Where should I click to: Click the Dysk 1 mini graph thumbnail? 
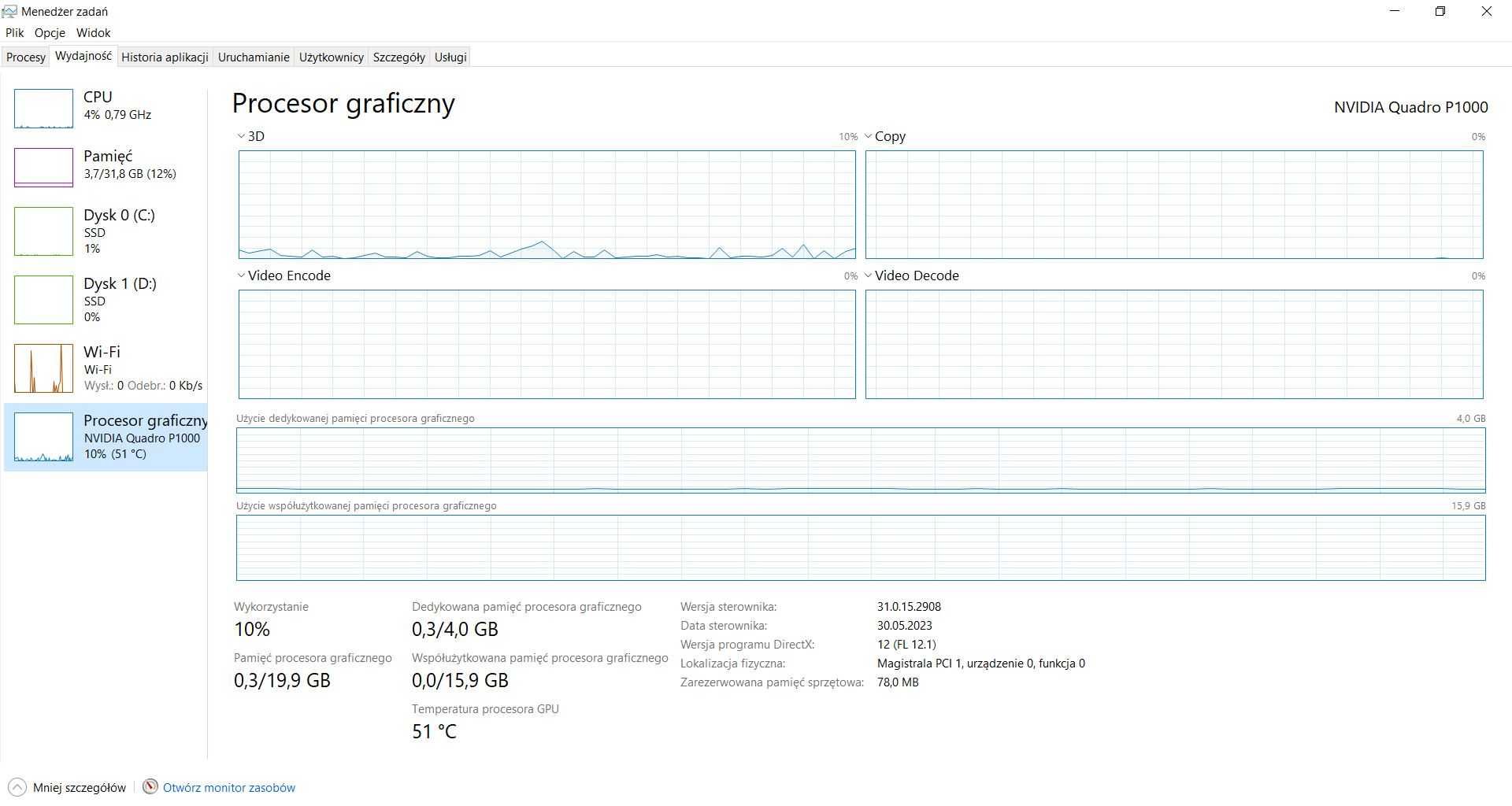tap(43, 300)
